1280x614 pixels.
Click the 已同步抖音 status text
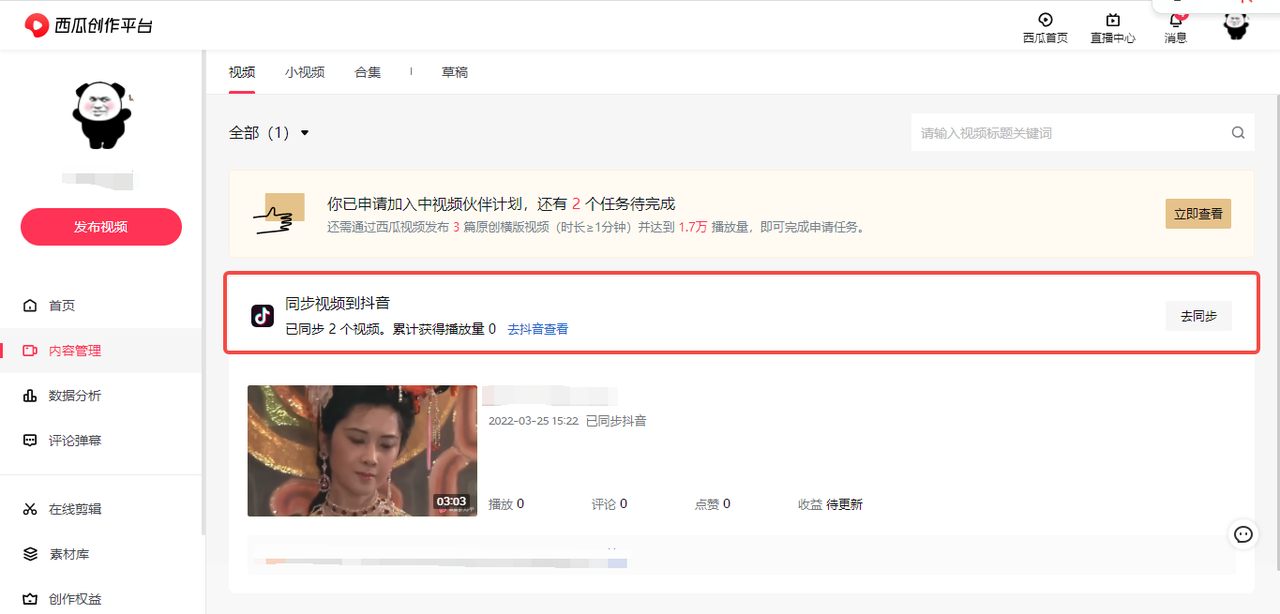point(616,421)
